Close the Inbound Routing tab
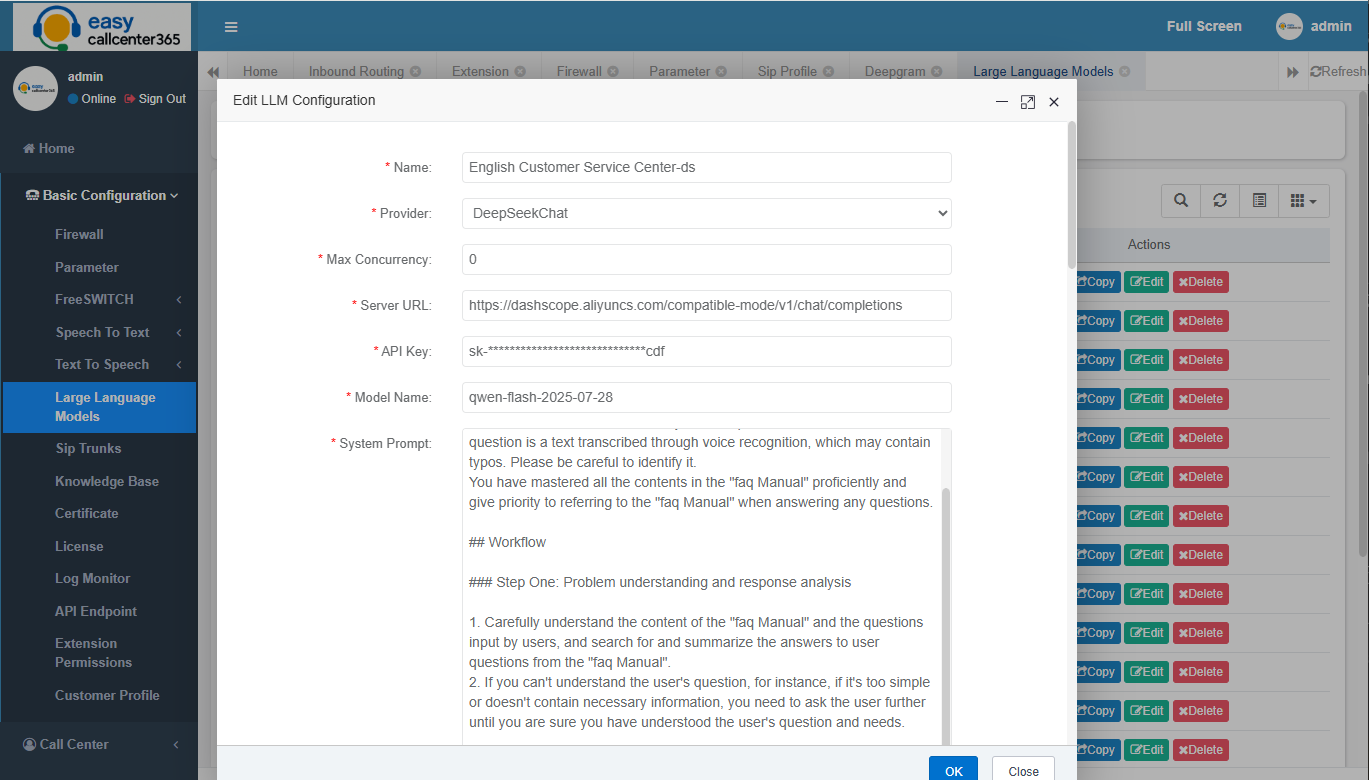Viewport: 1369px width, 780px height. 415,72
